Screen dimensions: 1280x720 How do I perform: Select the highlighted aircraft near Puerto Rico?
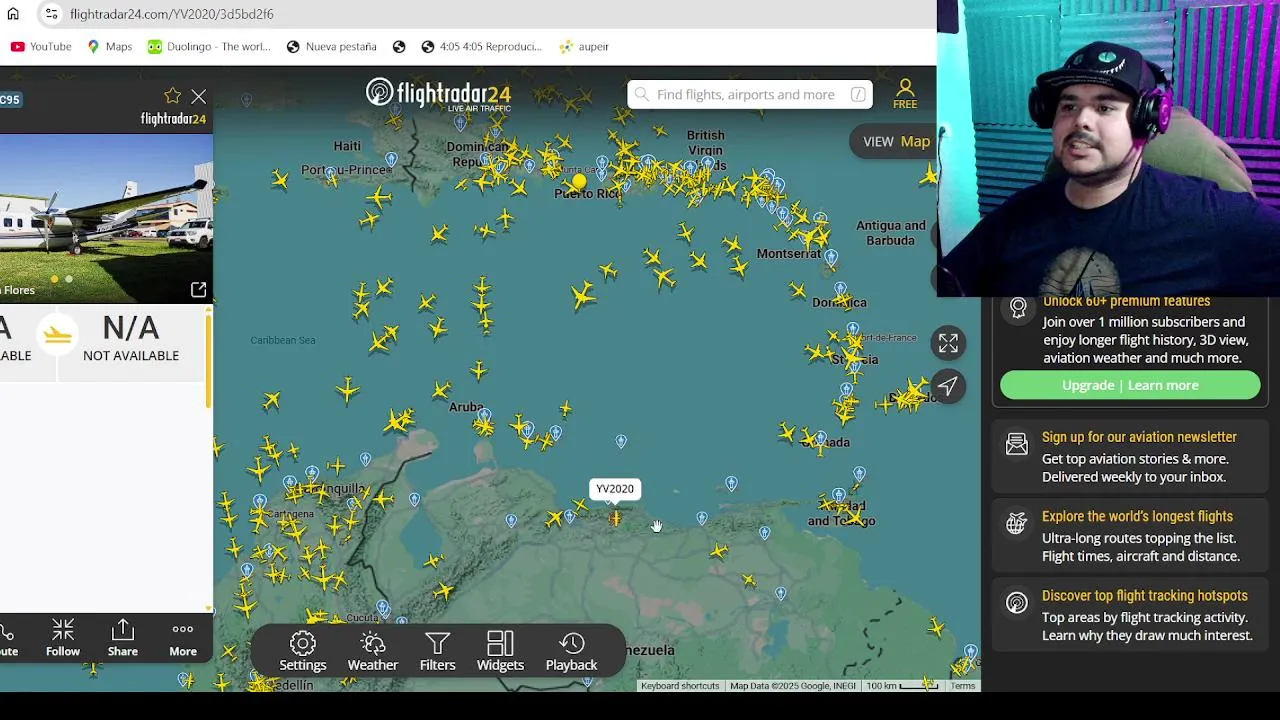pos(579,182)
